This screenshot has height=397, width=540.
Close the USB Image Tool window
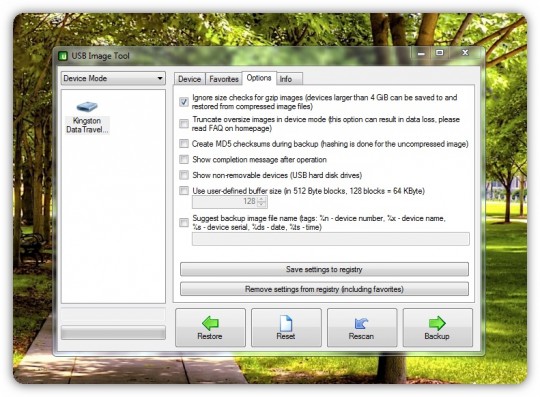pyautogui.click(x=465, y=53)
